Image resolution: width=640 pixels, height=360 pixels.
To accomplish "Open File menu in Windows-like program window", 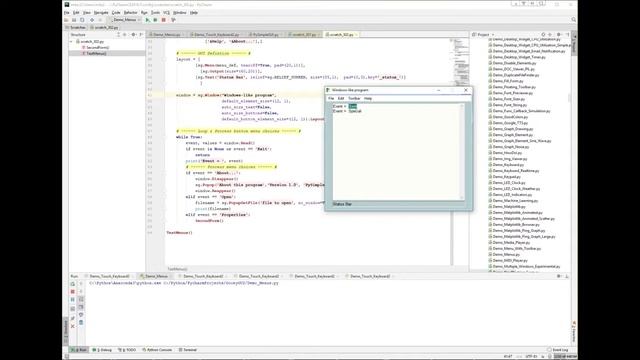I will (331, 98).
